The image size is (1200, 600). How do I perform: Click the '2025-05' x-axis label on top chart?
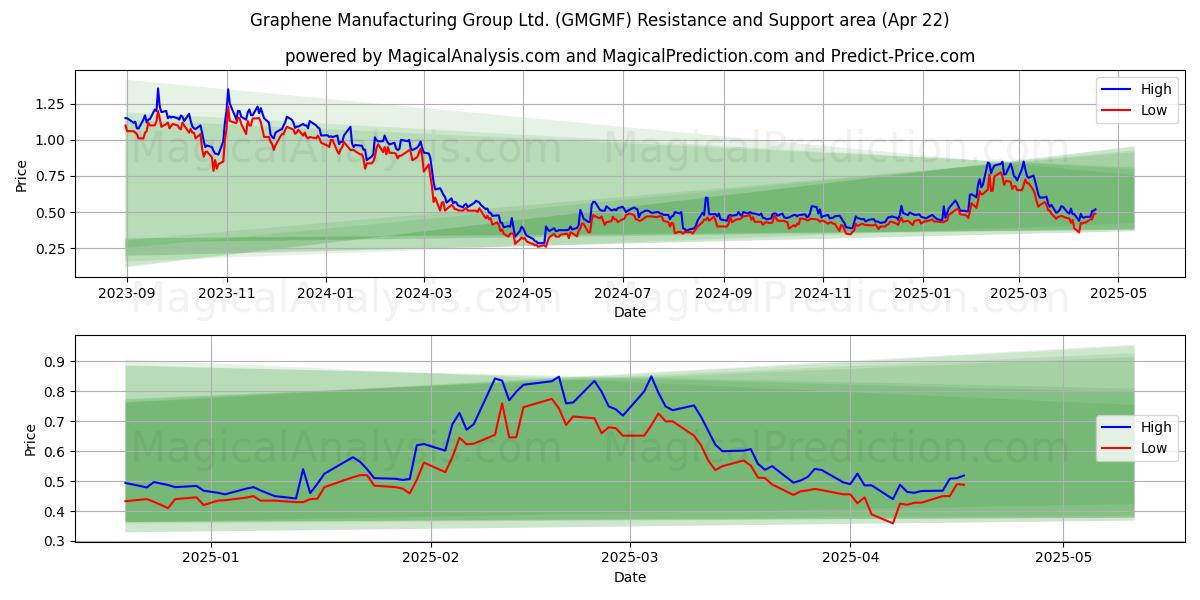[x=1118, y=294]
